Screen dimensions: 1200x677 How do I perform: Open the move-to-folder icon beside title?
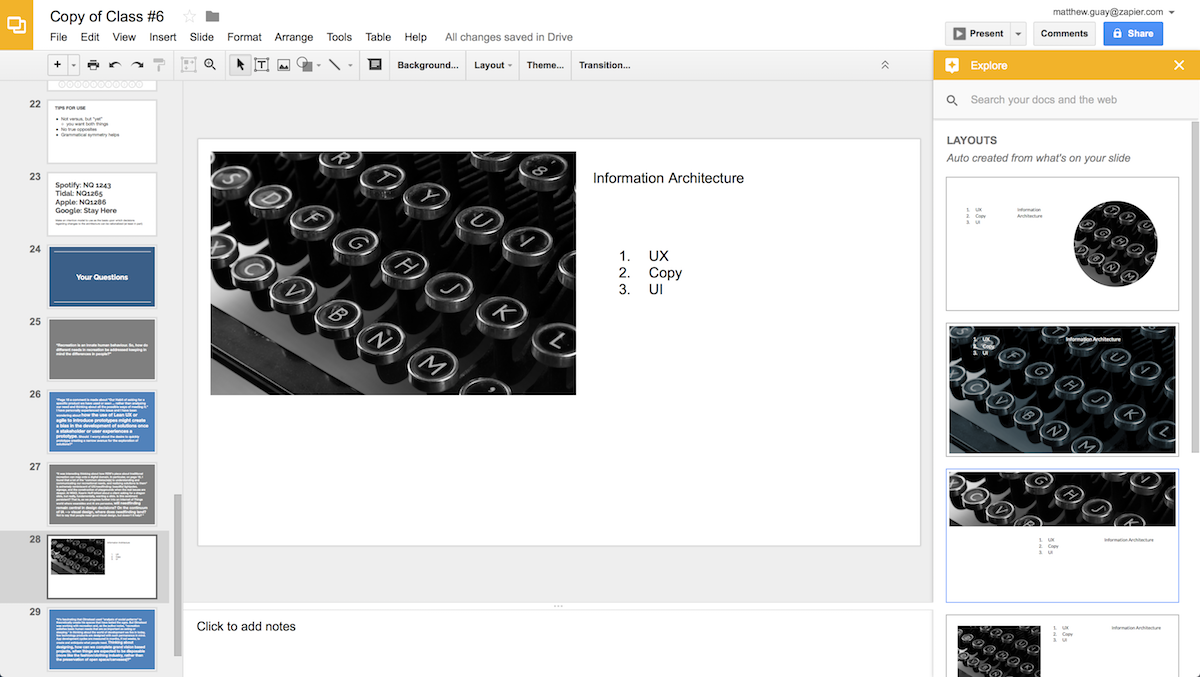212,16
